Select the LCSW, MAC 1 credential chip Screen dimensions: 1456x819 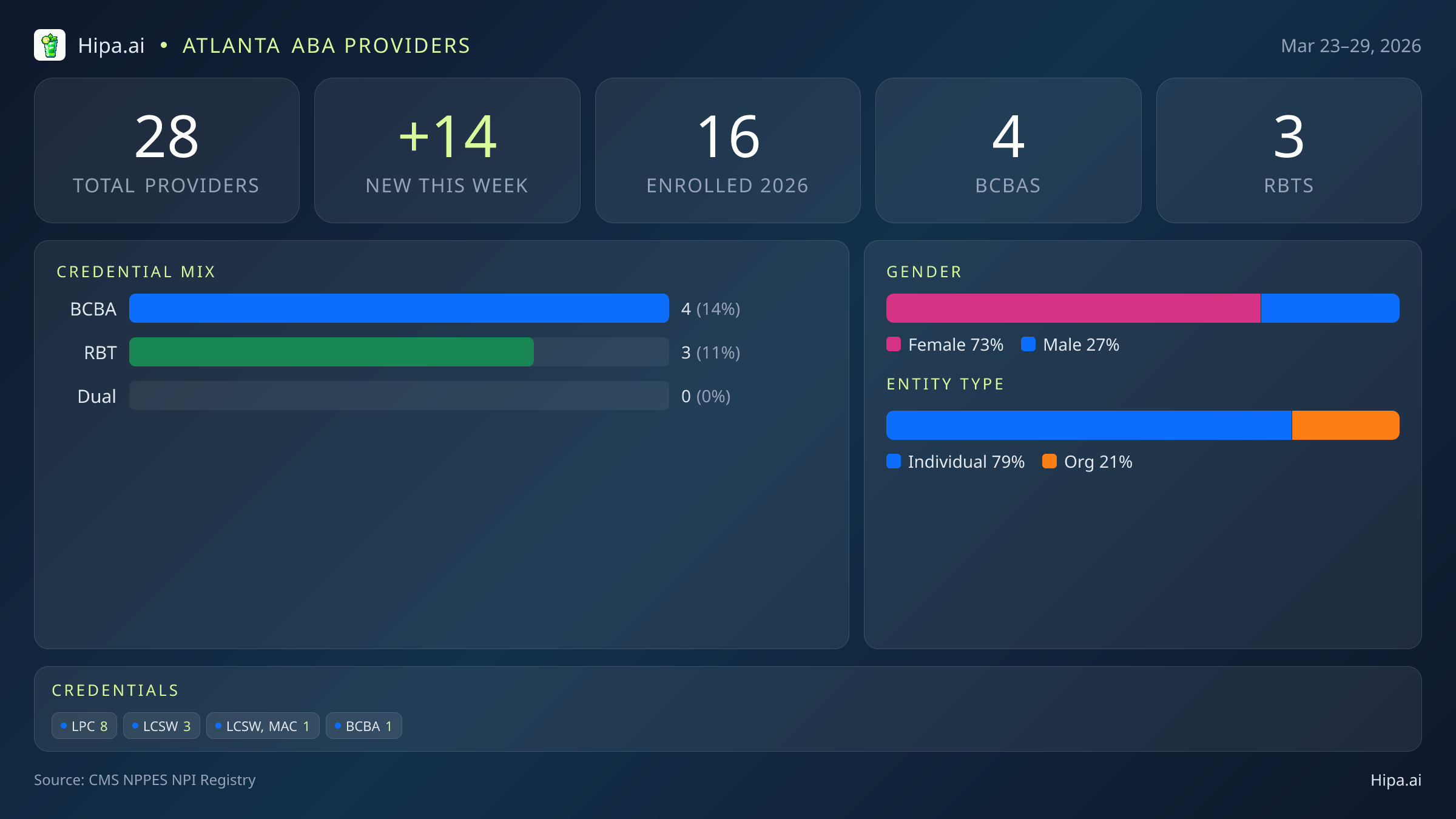[263, 725]
